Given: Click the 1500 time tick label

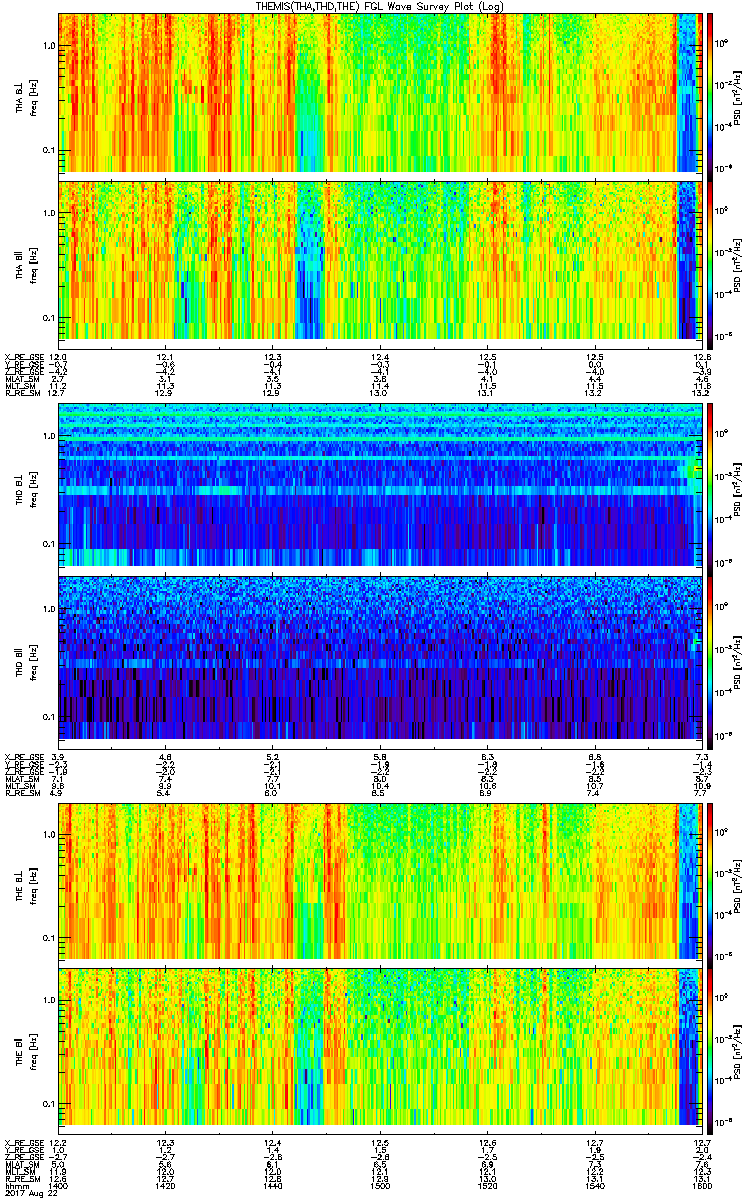Looking at the screenshot, I should (x=379, y=1184).
